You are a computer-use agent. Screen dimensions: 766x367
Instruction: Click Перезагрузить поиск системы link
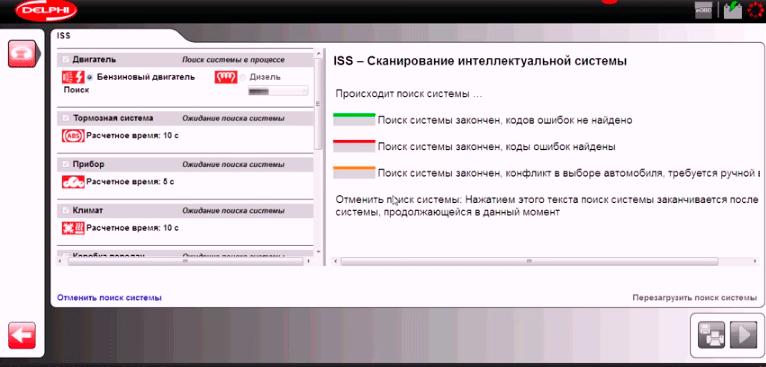coord(695,298)
